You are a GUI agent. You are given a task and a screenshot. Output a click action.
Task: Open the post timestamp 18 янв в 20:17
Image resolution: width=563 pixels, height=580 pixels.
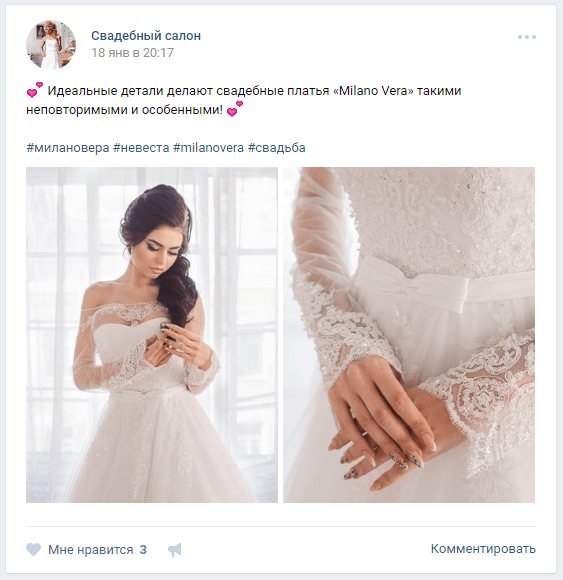(132, 53)
